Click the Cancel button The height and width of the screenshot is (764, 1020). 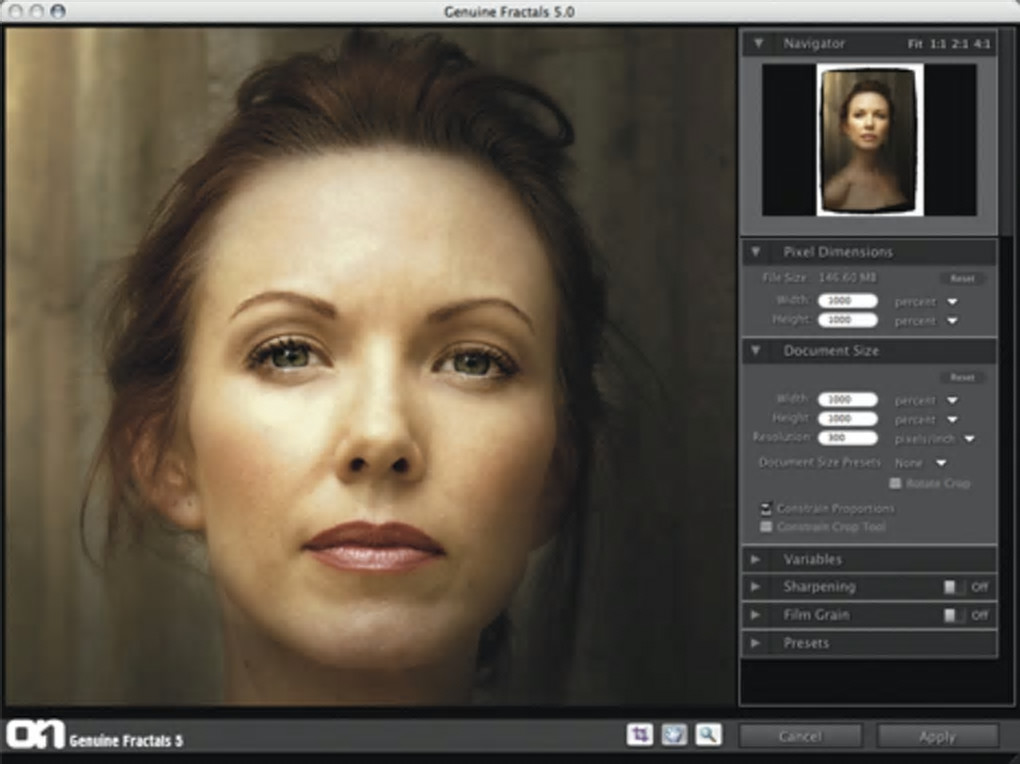800,736
